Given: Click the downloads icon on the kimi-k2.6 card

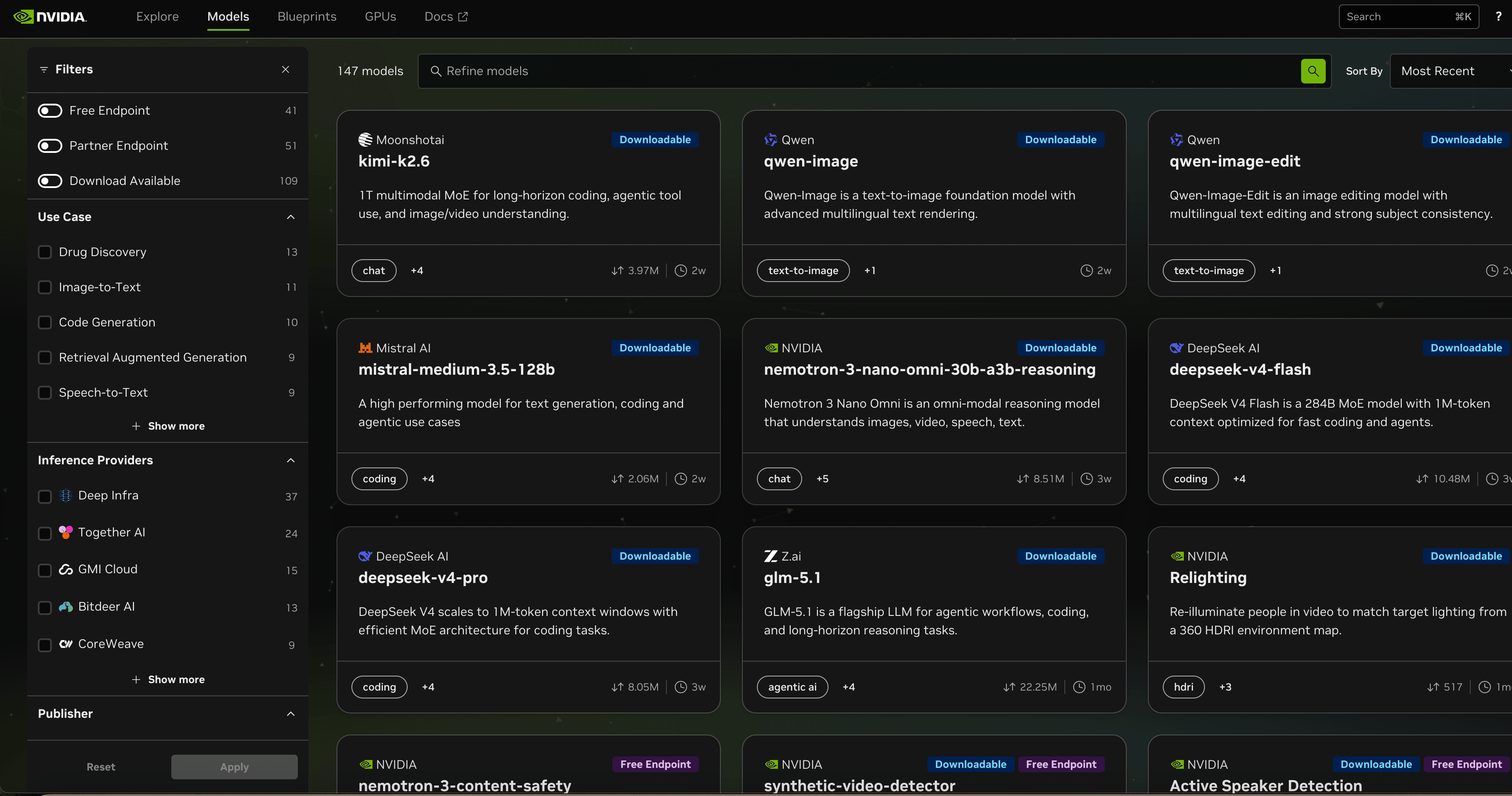Looking at the screenshot, I should click(x=617, y=271).
